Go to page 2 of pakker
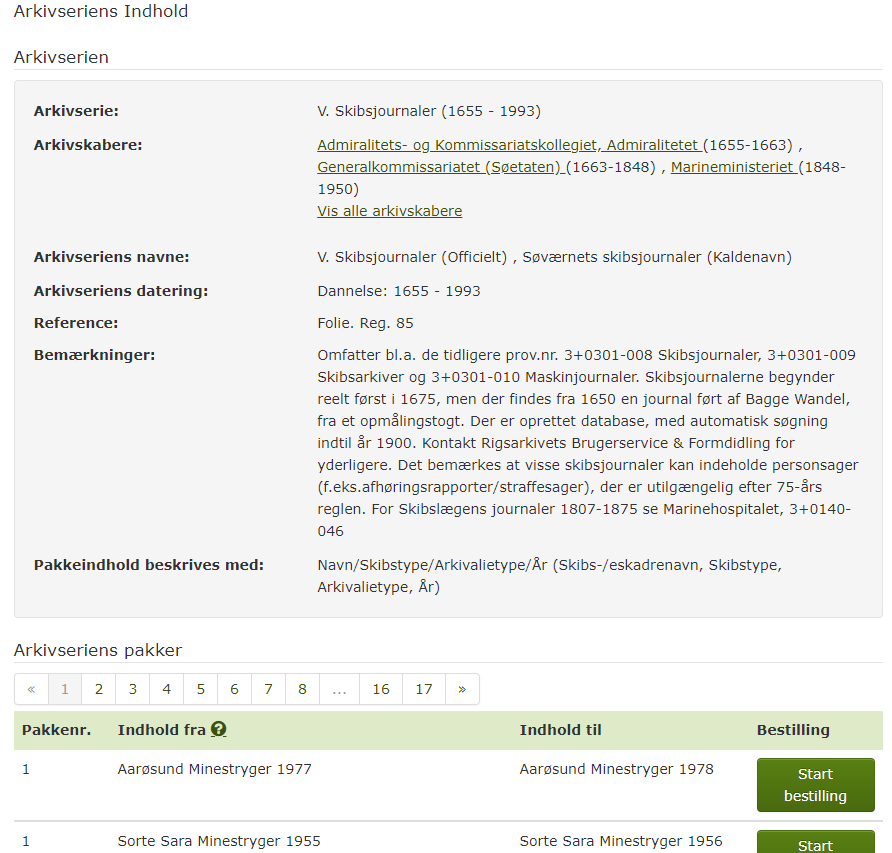The image size is (892, 853). coord(99,689)
